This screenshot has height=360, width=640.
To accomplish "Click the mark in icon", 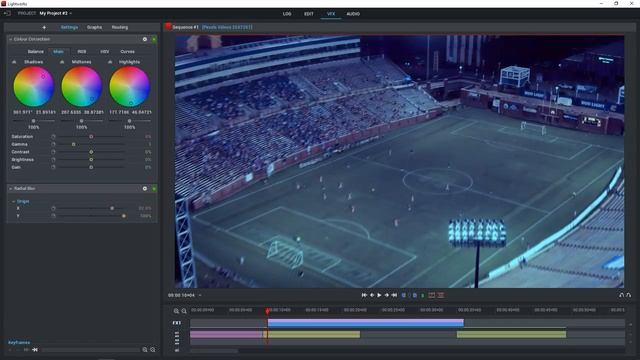I will pyautogui.click(x=404, y=295).
